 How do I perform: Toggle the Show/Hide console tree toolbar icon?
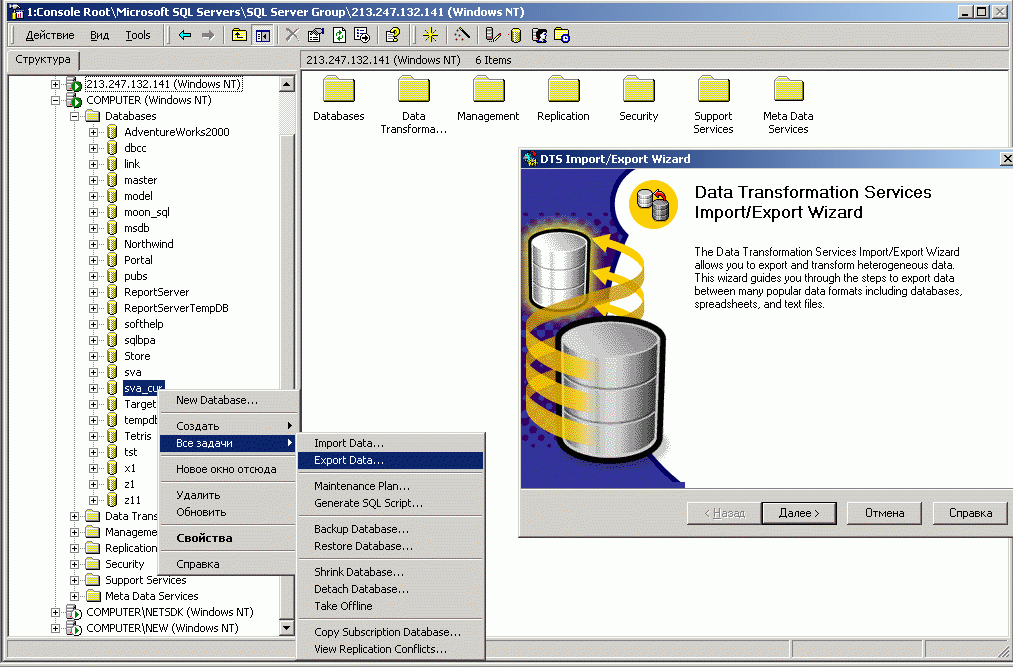(262, 36)
